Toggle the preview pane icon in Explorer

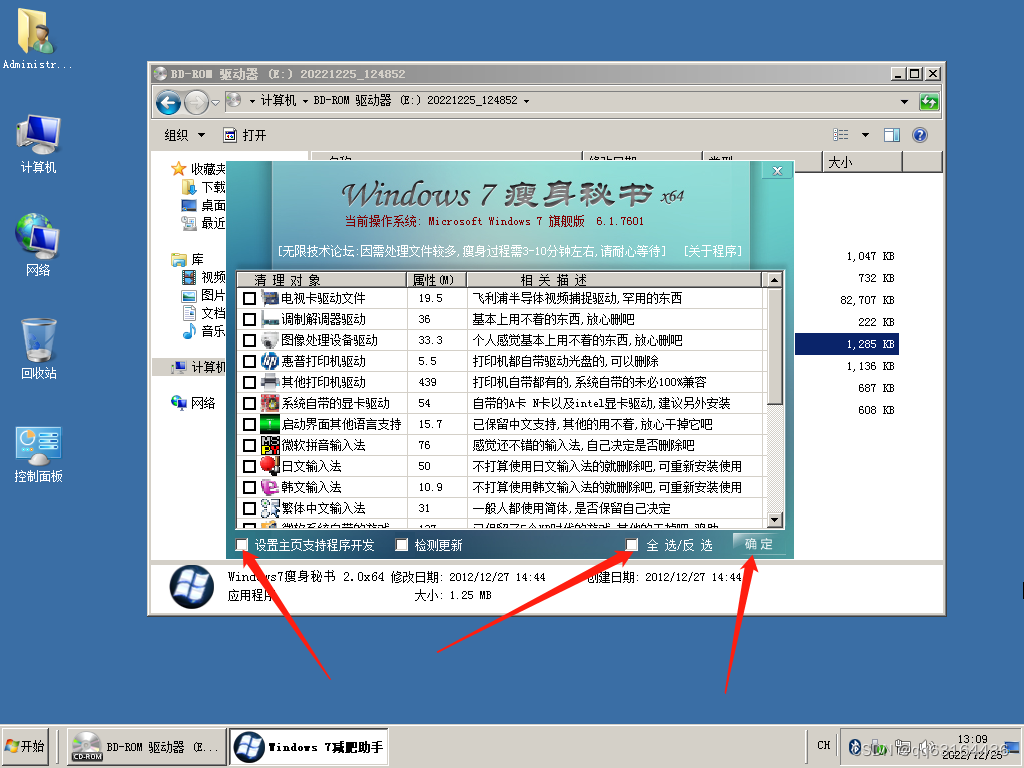pyautogui.click(x=891, y=135)
